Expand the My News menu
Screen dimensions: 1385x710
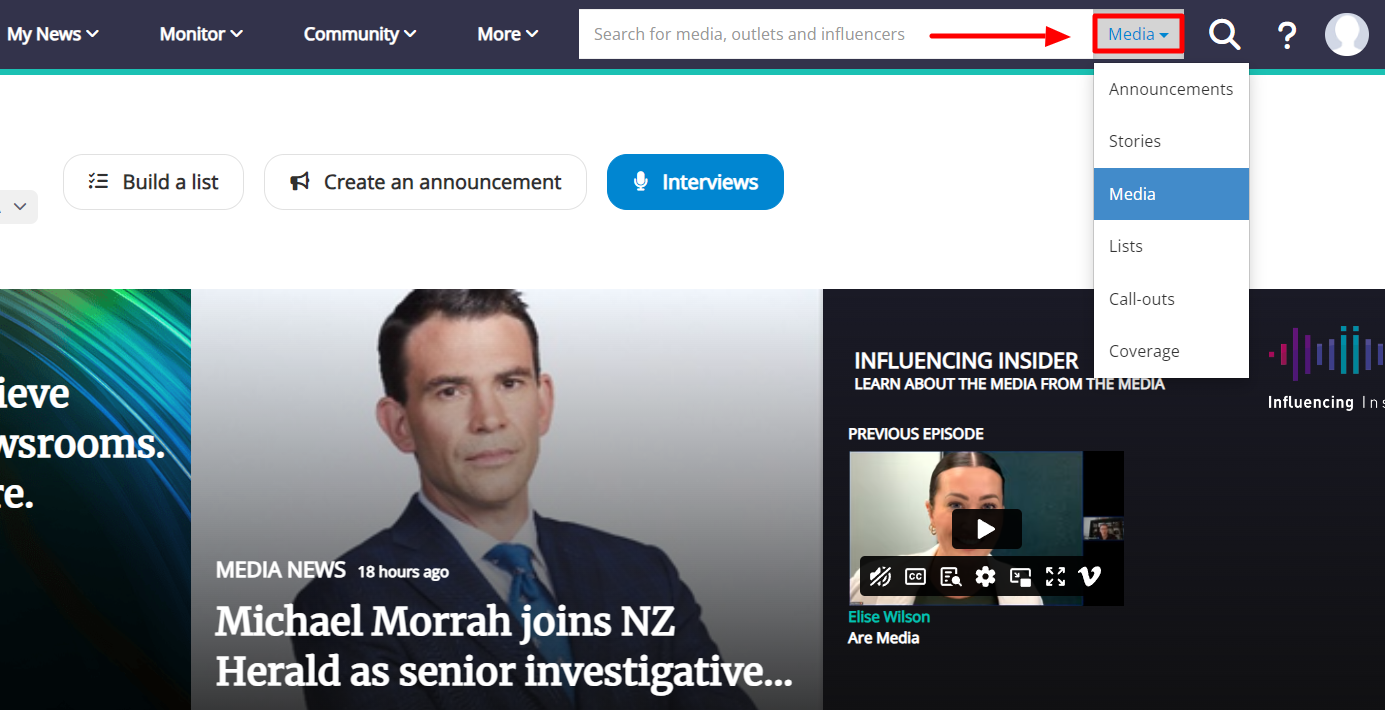(53, 34)
